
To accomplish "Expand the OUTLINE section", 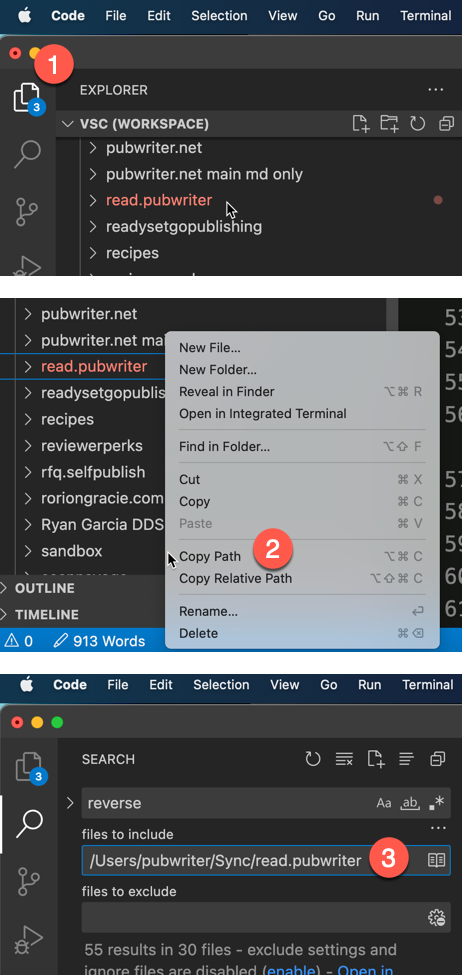I will click(39, 588).
